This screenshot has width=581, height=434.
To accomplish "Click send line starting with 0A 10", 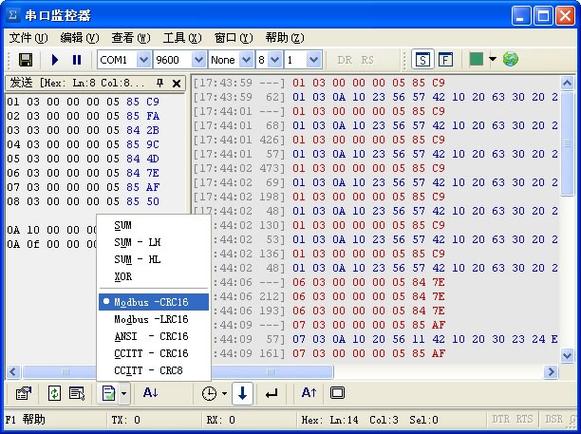I will [52, 230].
